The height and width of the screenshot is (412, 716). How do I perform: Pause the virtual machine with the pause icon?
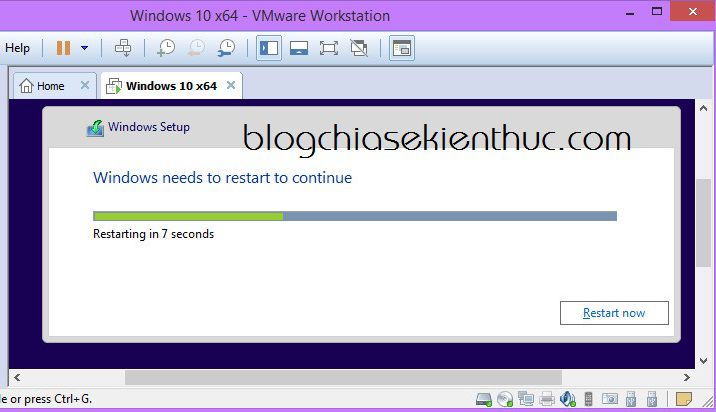tap(63, 48)
